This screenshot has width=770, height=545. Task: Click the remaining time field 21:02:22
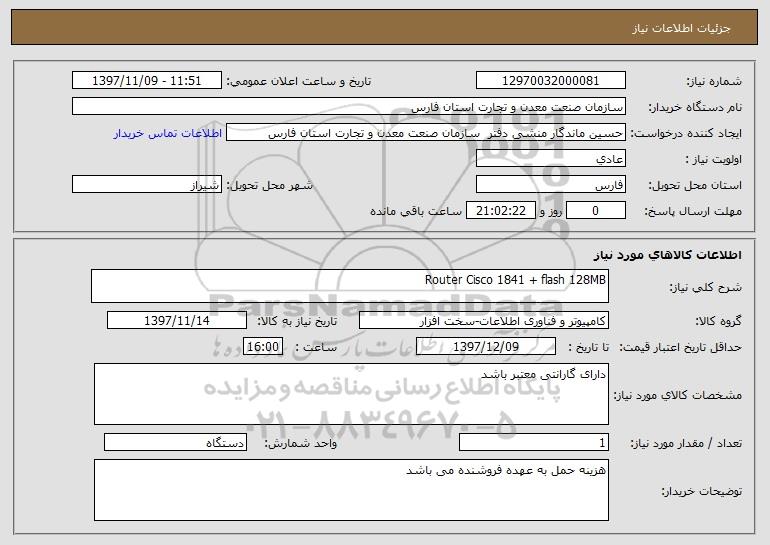(x=500, y=211)
